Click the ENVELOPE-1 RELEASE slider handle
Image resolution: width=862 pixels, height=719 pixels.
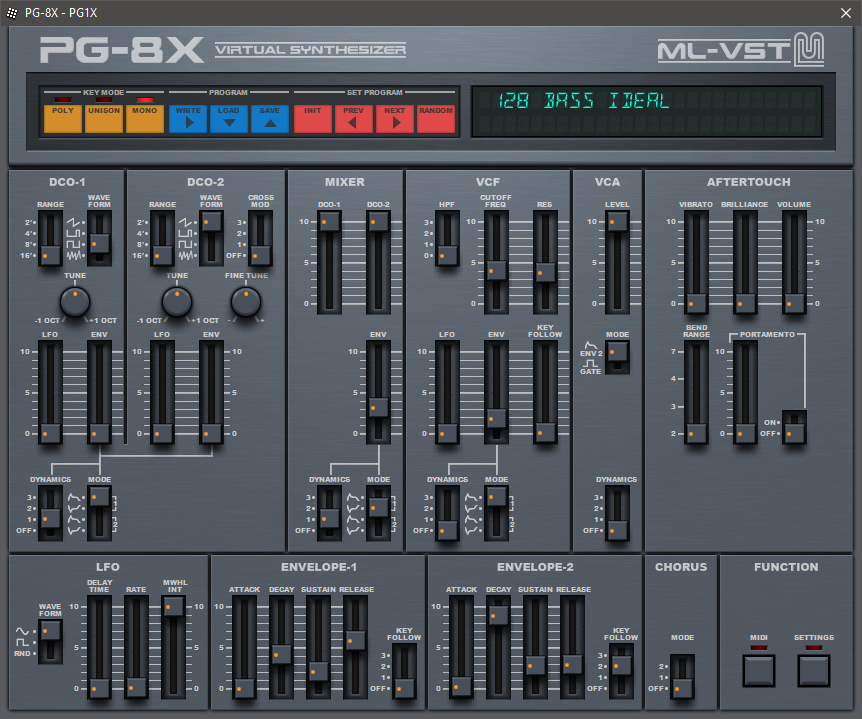point(355,640)
